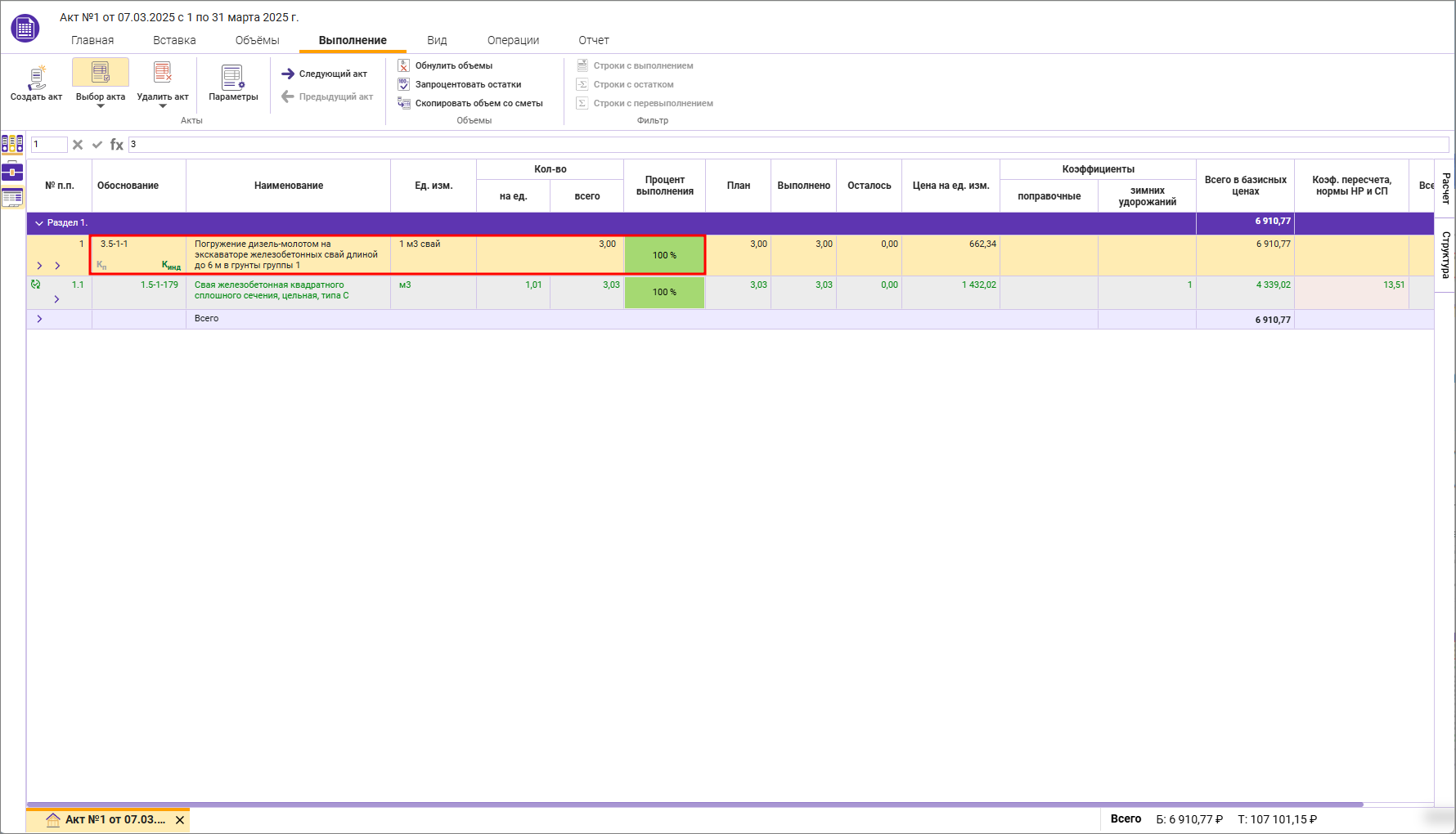Viewport: 1456px width, 834px height.
Task: Open the Удалить акт dropdown arrow
Action: click(x=163, y=105)
